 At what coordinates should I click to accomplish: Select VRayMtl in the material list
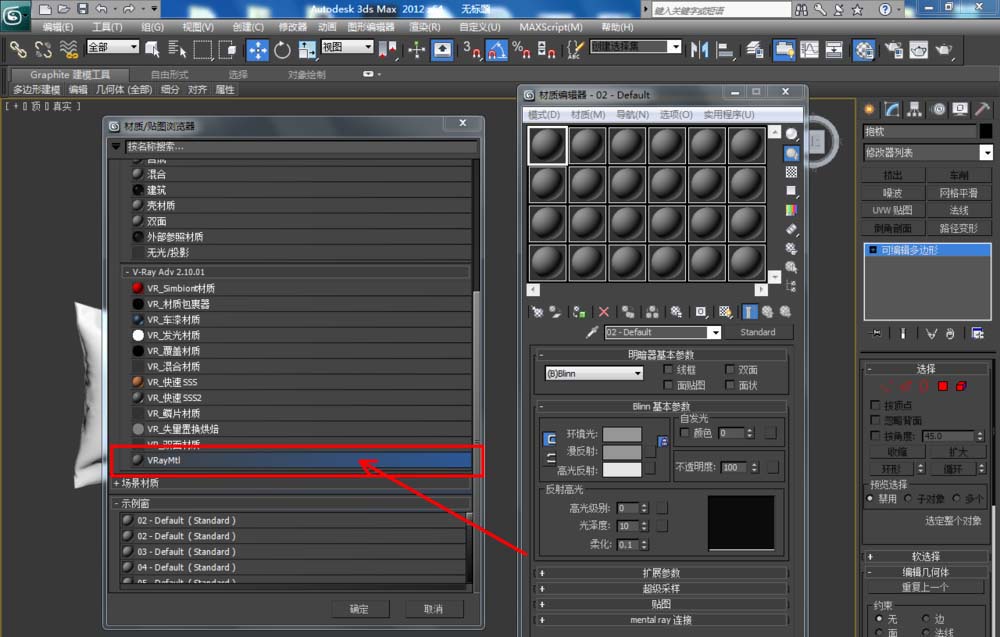302,460
